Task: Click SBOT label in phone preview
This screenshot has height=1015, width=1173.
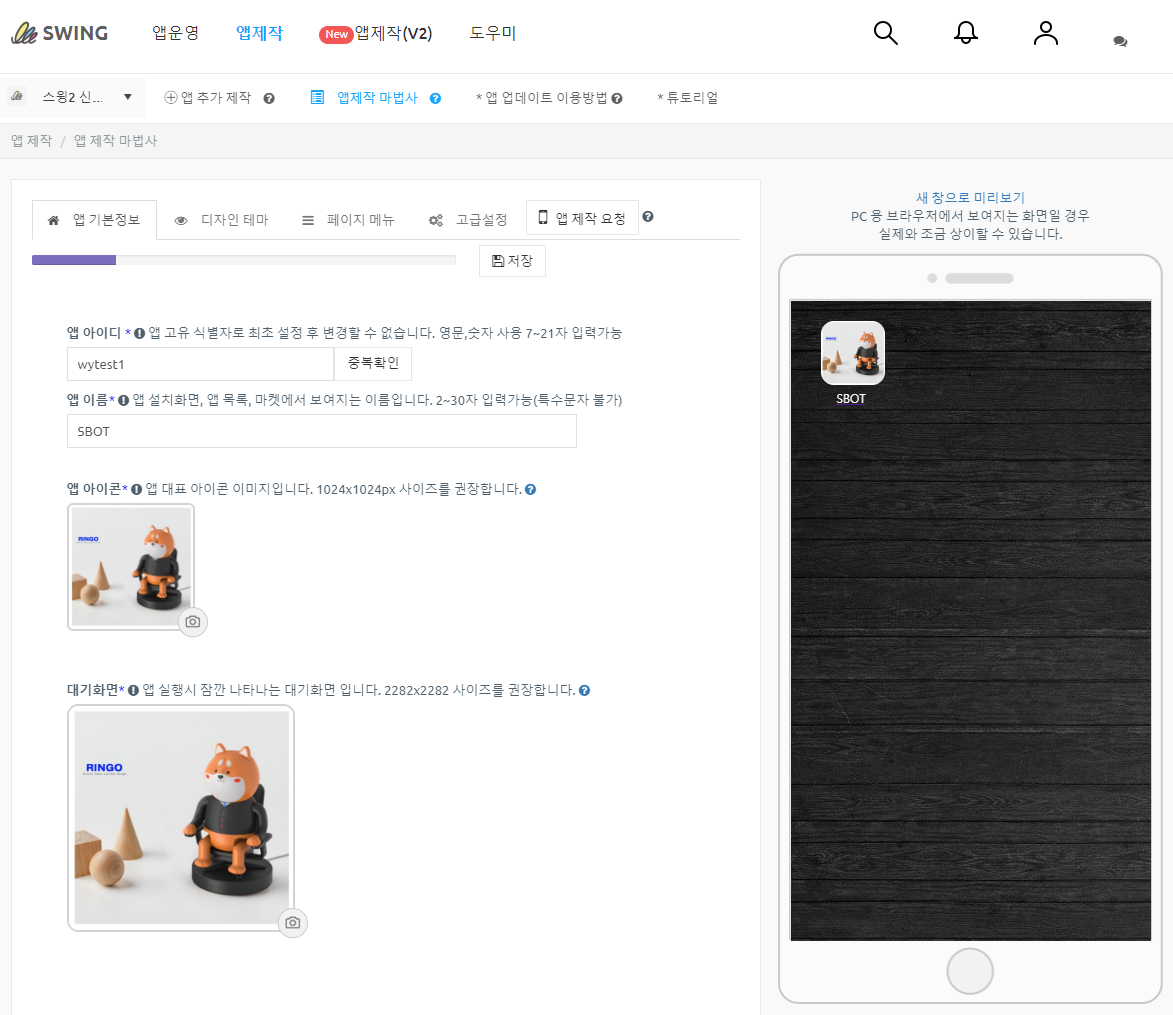Action: coord(851,399)
